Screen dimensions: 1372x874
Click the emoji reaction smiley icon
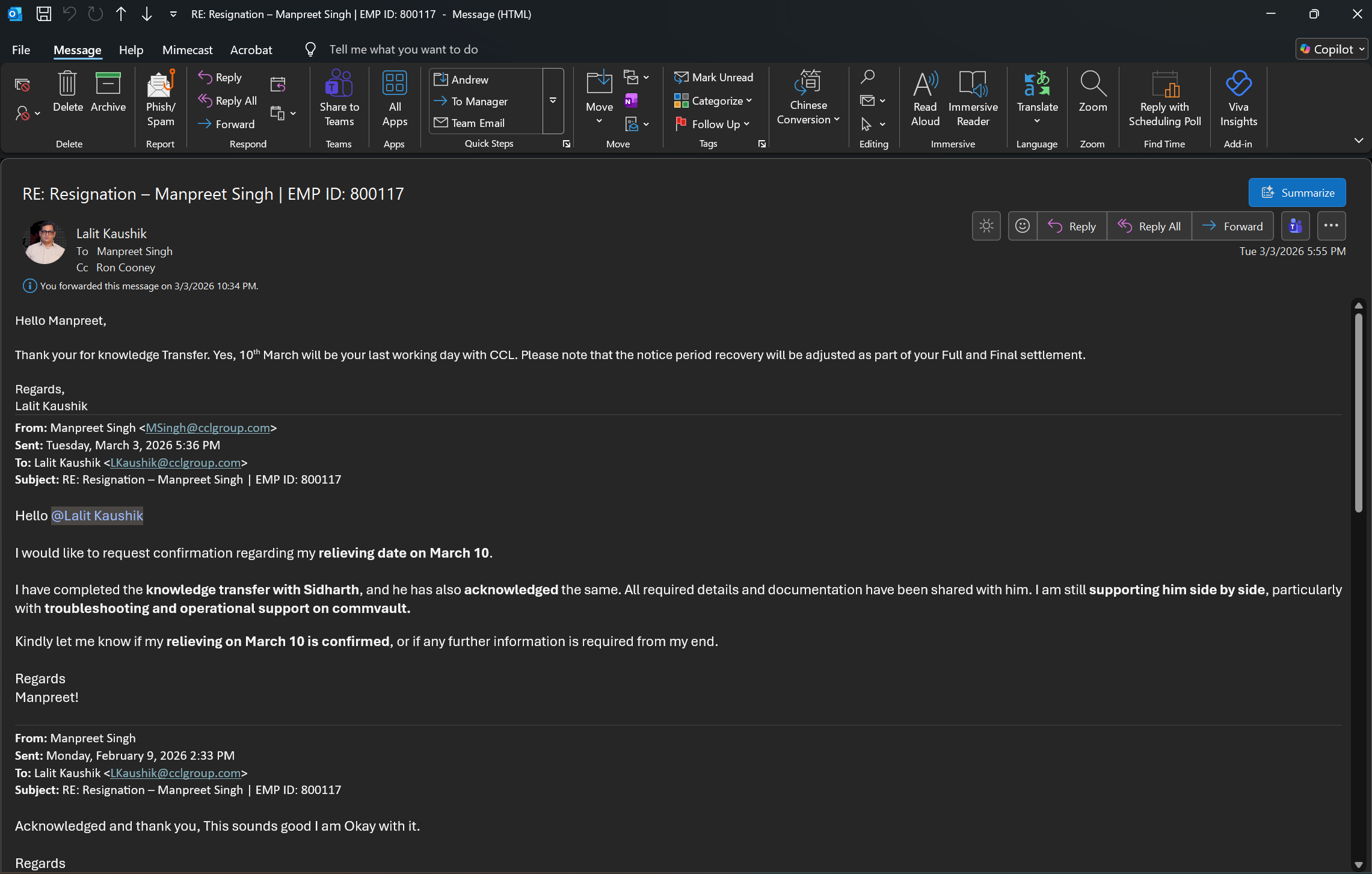[1022, 226]
